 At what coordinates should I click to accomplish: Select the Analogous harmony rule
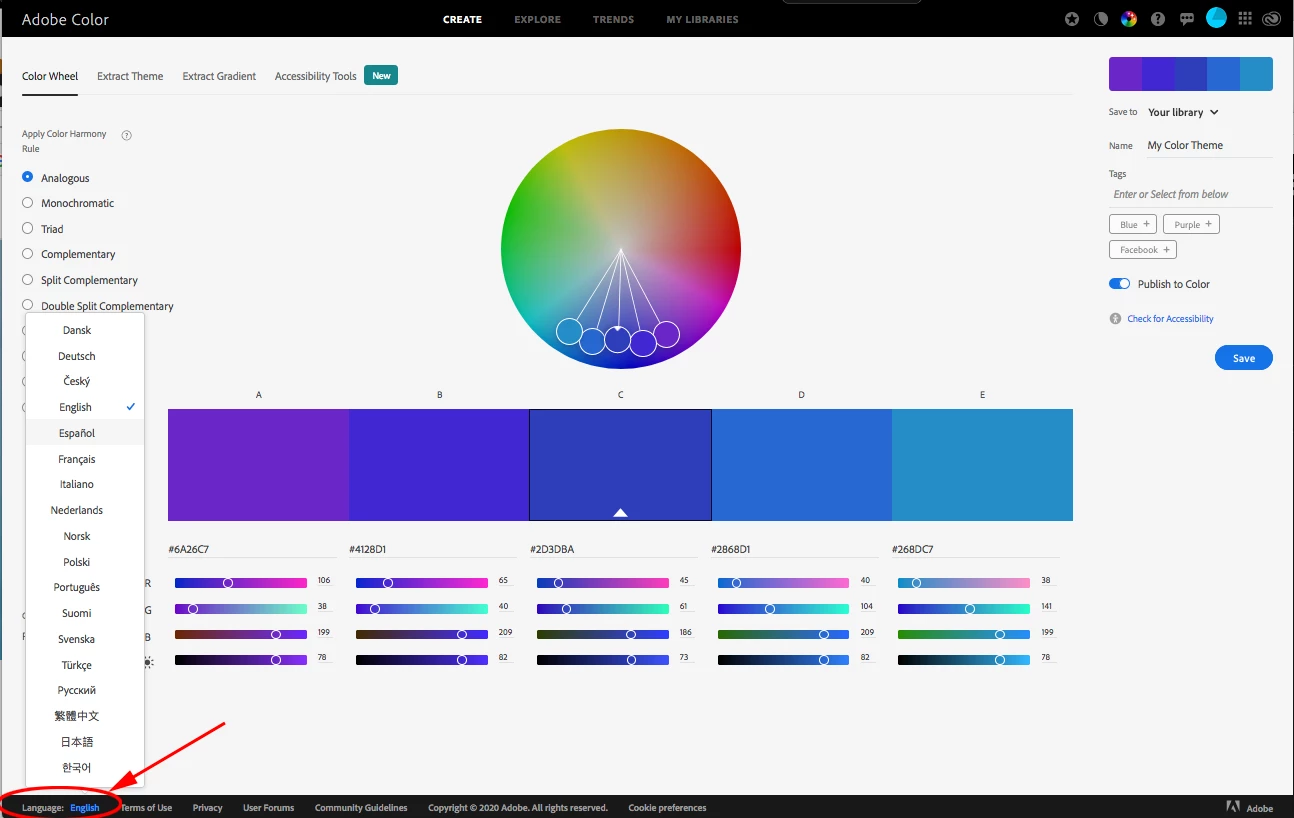tap(28, 177)
